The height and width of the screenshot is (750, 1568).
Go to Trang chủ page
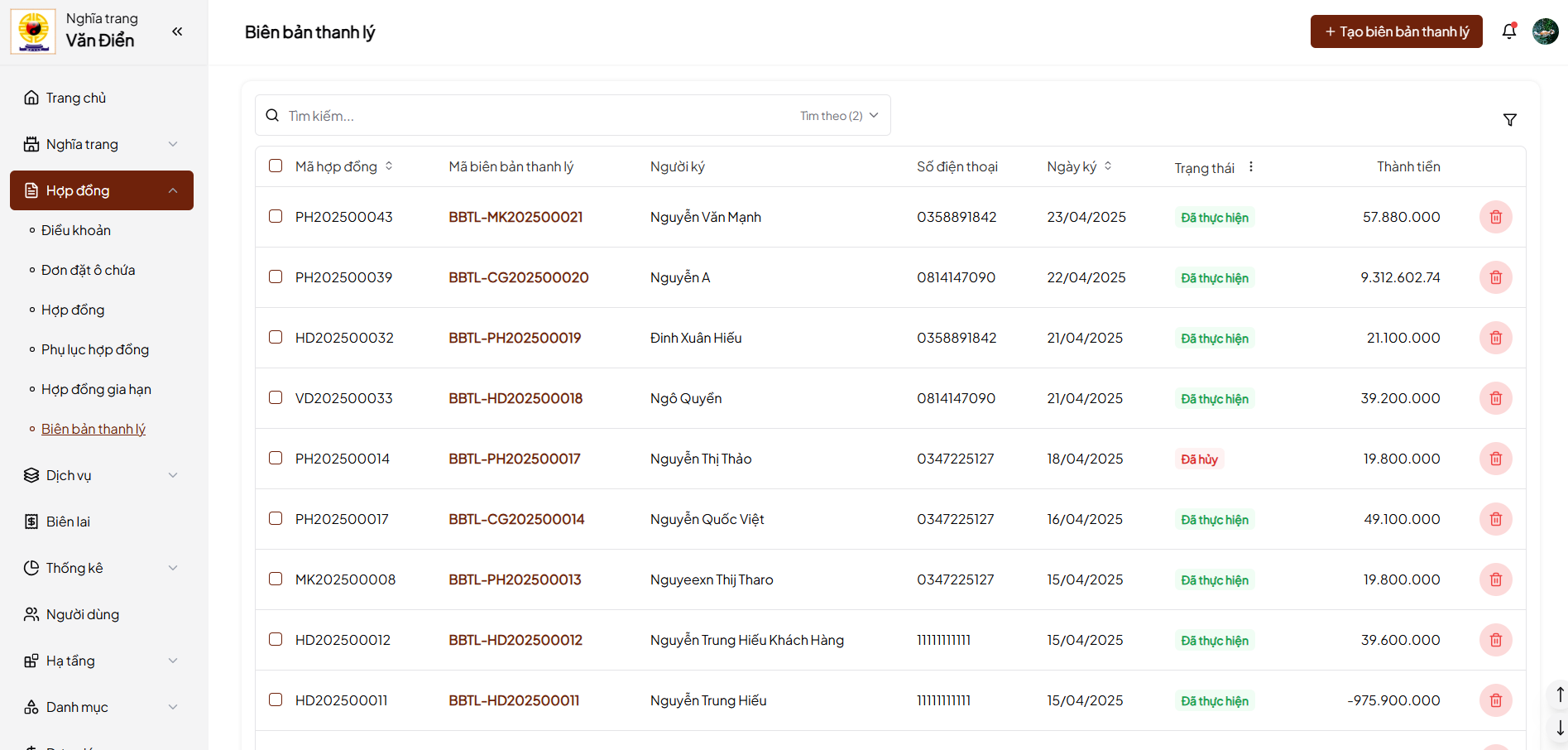[76, 98]
